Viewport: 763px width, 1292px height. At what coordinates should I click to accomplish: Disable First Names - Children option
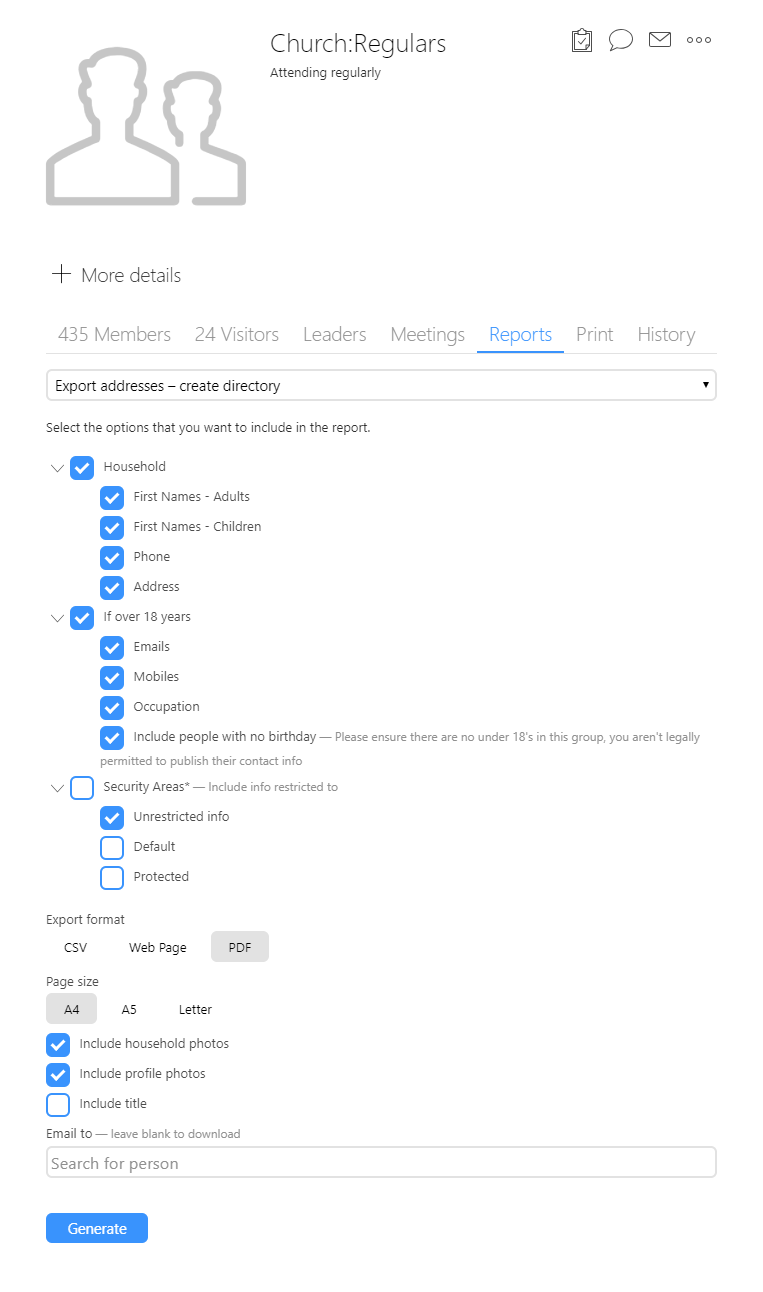coord(112,527)
